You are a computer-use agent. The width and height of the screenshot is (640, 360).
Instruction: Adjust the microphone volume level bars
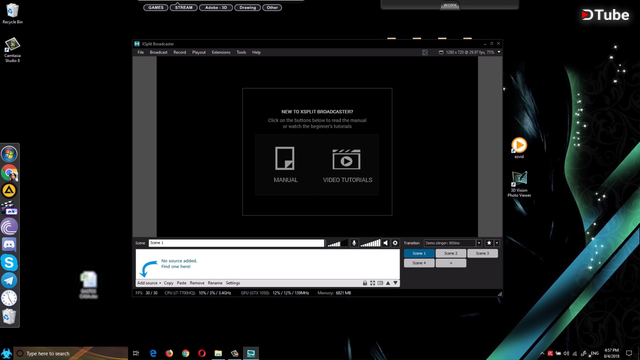coord(337,243)
